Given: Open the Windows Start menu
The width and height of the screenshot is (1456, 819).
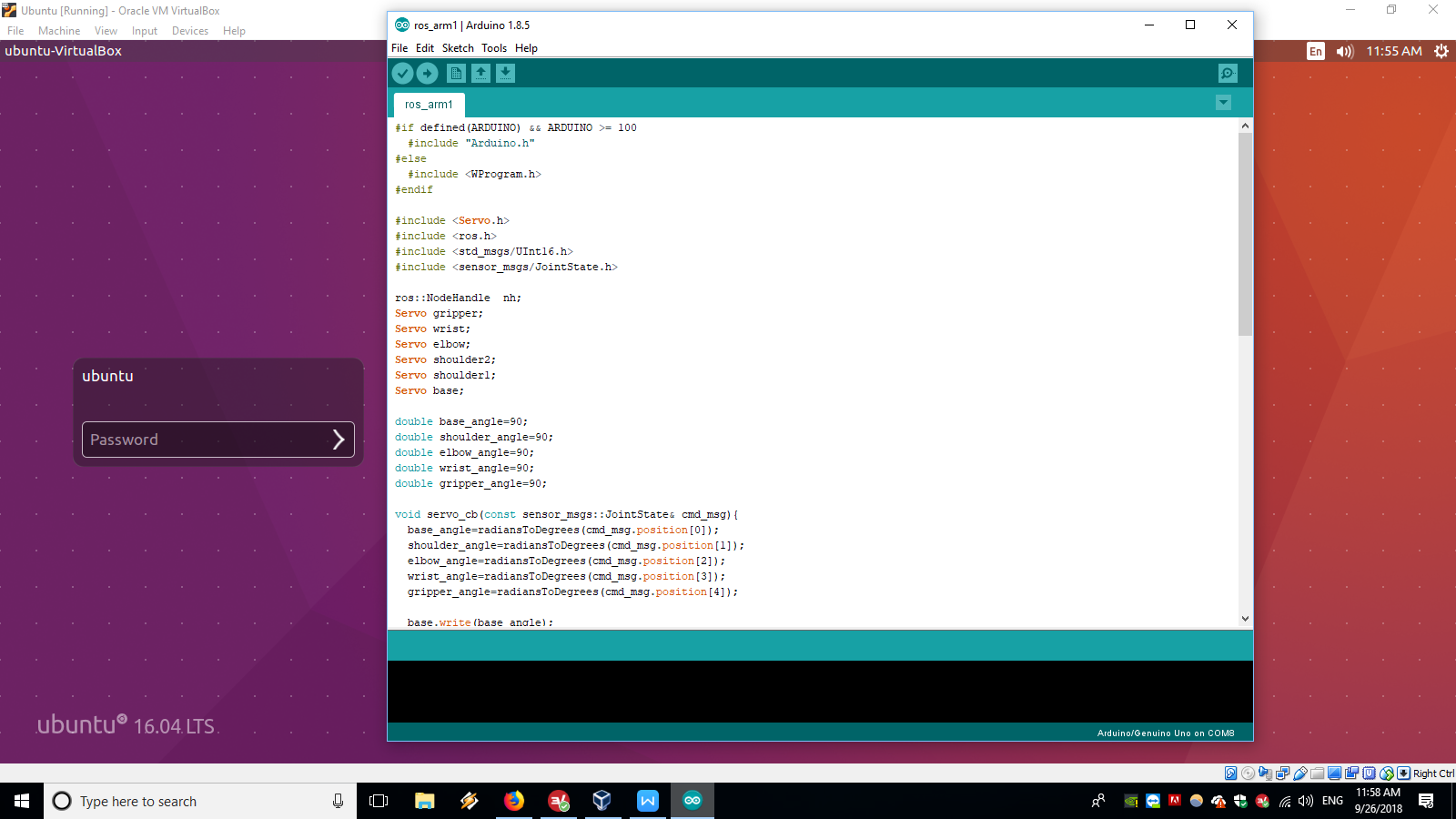Looking at the screenshot, I should coord(22,801).
